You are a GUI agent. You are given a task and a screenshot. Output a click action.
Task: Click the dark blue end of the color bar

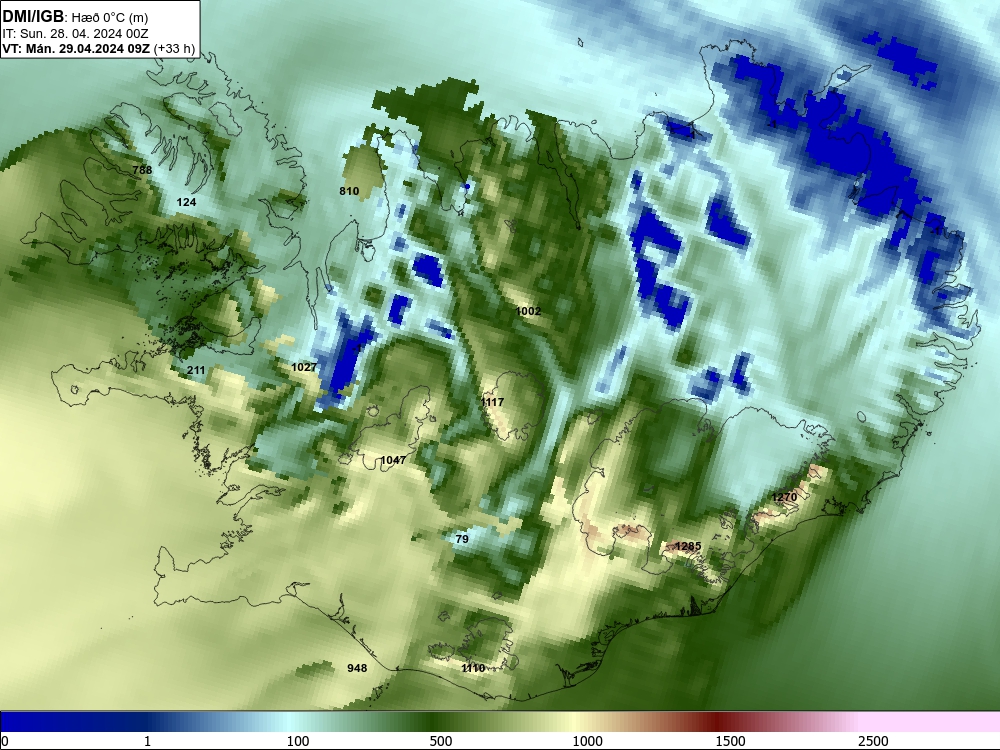pos(38,722)
